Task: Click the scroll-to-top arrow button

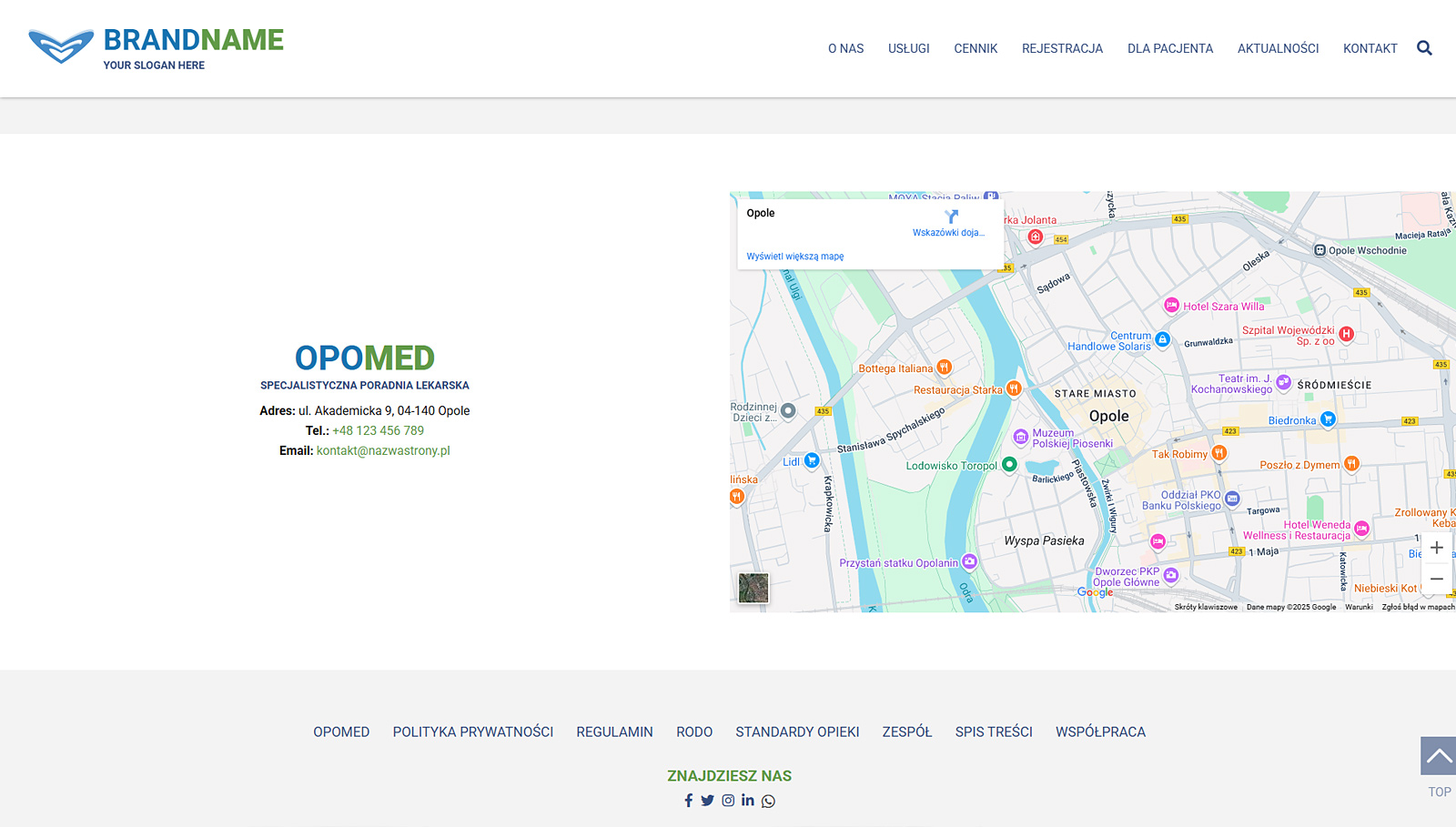Action: coord(1438,756)
